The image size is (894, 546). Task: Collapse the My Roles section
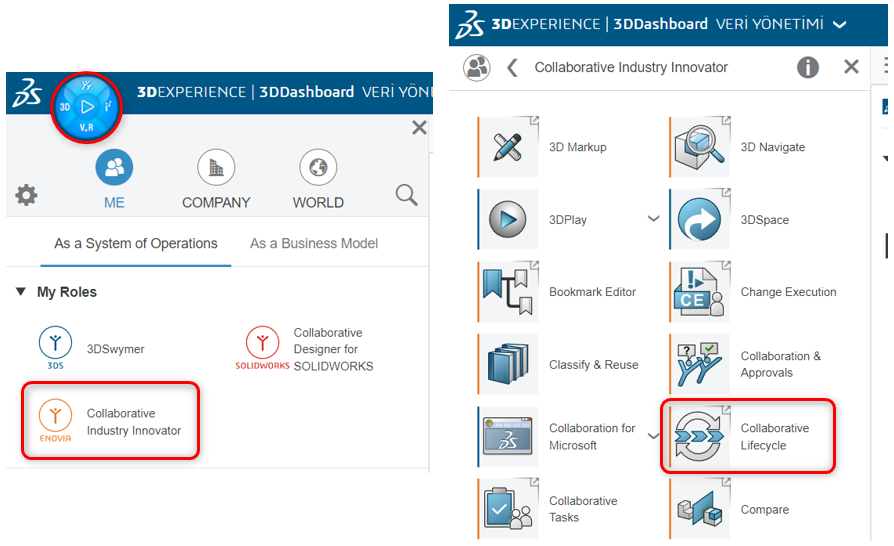pyautogui.click(x=21, y=291)
